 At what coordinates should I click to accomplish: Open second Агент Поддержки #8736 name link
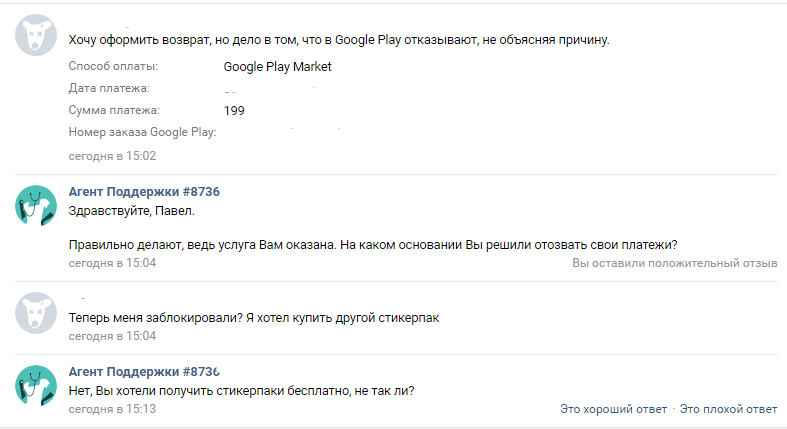click(144, 372)
